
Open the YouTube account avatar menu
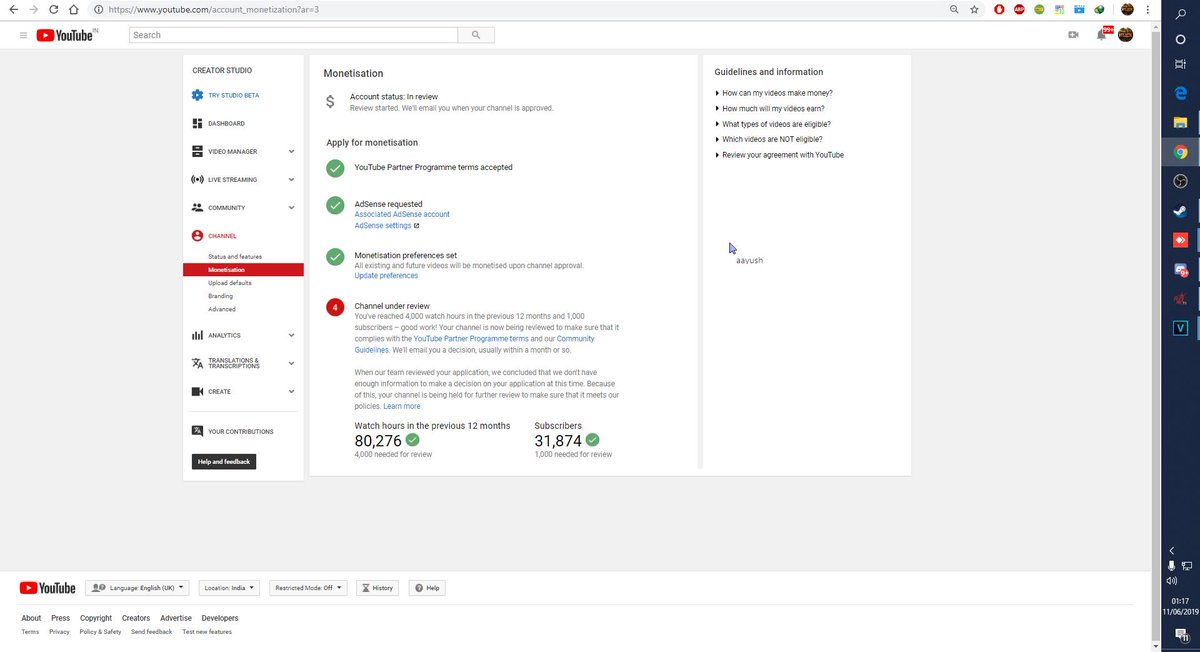coord(1126,35)
